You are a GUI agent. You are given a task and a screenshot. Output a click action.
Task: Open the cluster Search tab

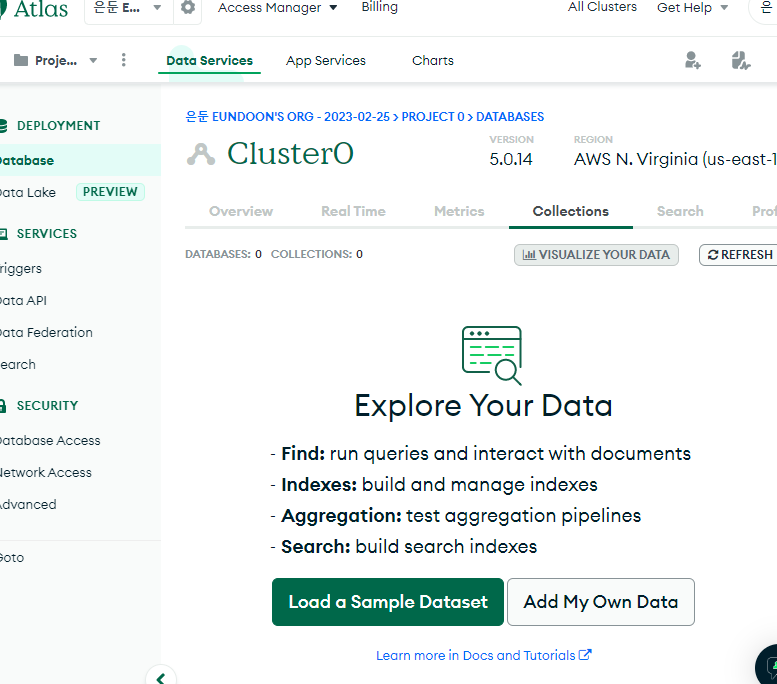(x=680, y=211)
